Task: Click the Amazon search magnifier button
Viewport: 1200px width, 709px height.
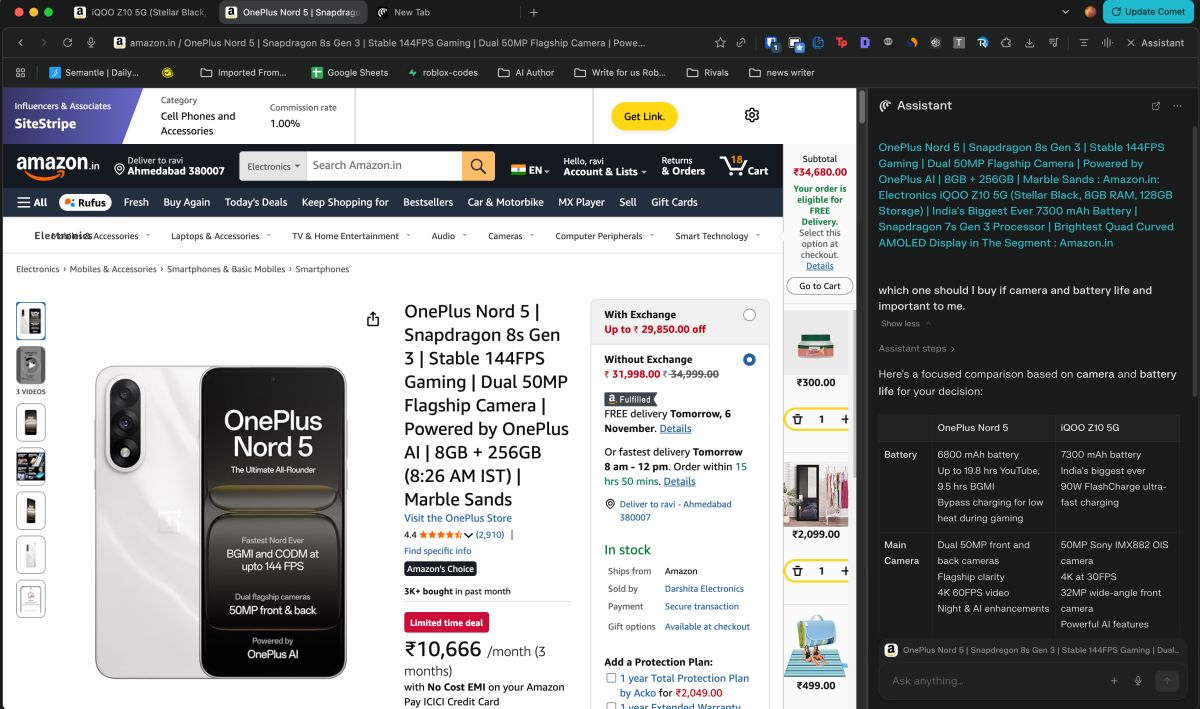Action: tap(478, 166)
